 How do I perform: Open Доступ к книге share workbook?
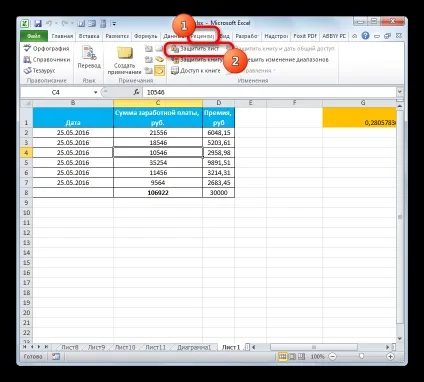(x=196, y=71)
